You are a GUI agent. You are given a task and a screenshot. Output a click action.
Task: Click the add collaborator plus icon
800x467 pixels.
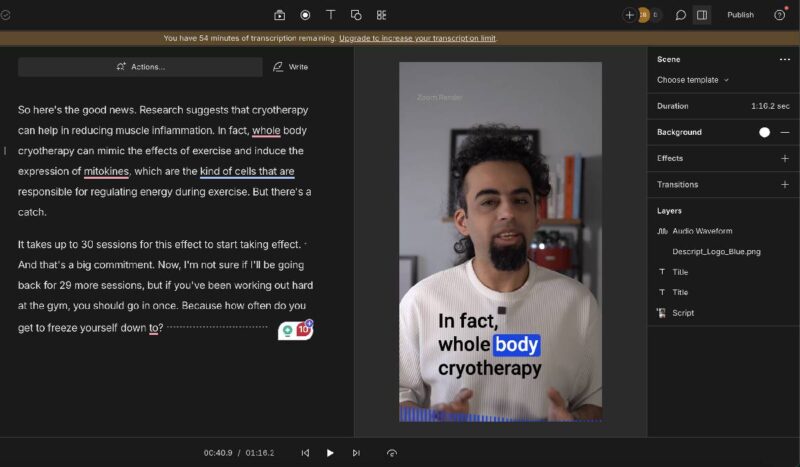(630, 15)
